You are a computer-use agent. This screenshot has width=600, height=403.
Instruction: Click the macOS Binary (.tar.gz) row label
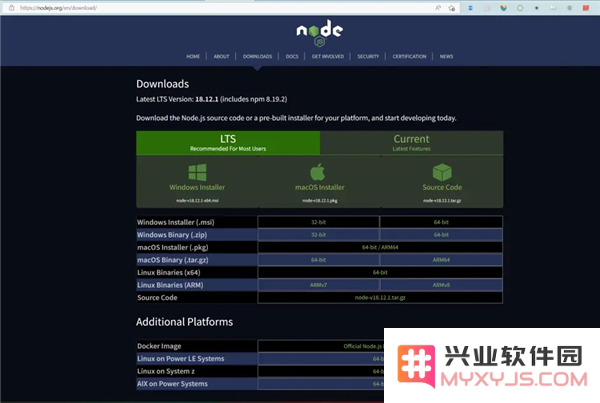[x=173, y=260]
